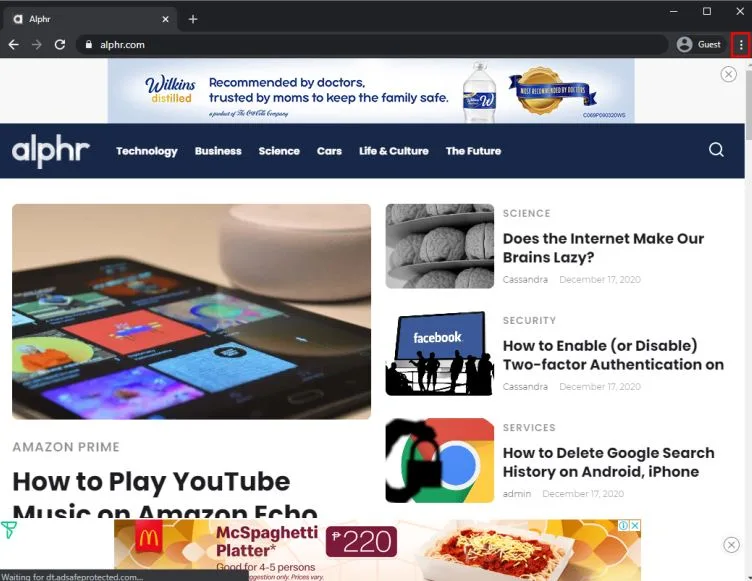Click the SERVICES category label
This screenshot has height=581, width=752.
tap(529, 427)
